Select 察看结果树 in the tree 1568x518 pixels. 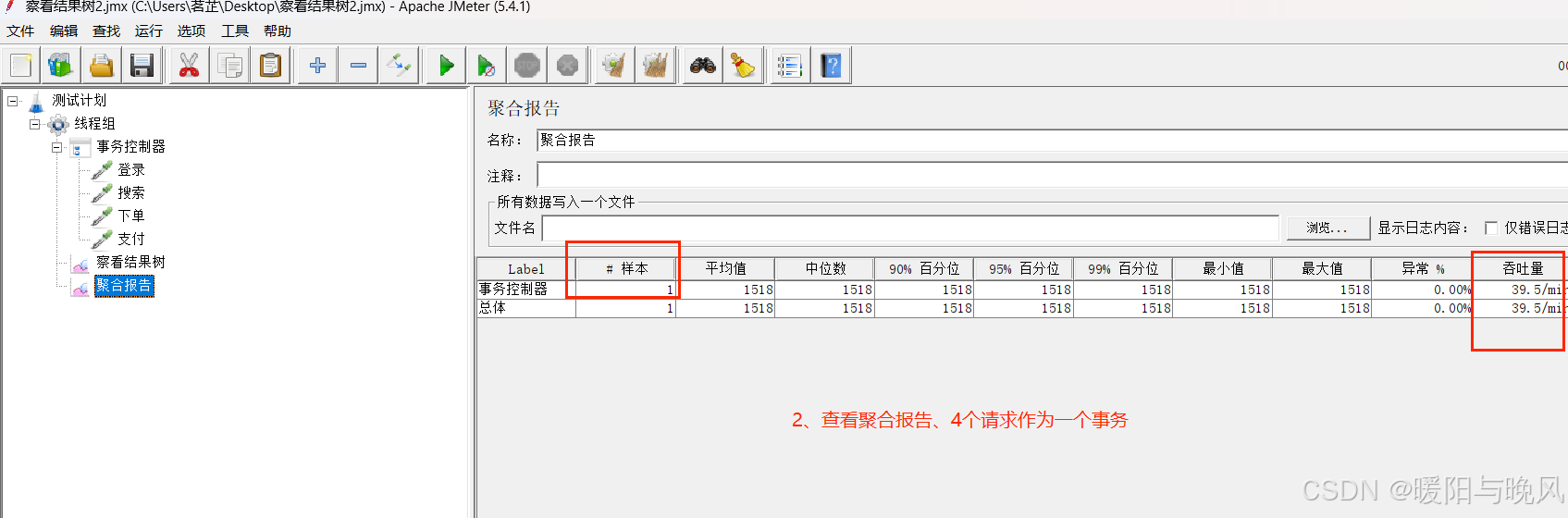click(x=130, y=263)
